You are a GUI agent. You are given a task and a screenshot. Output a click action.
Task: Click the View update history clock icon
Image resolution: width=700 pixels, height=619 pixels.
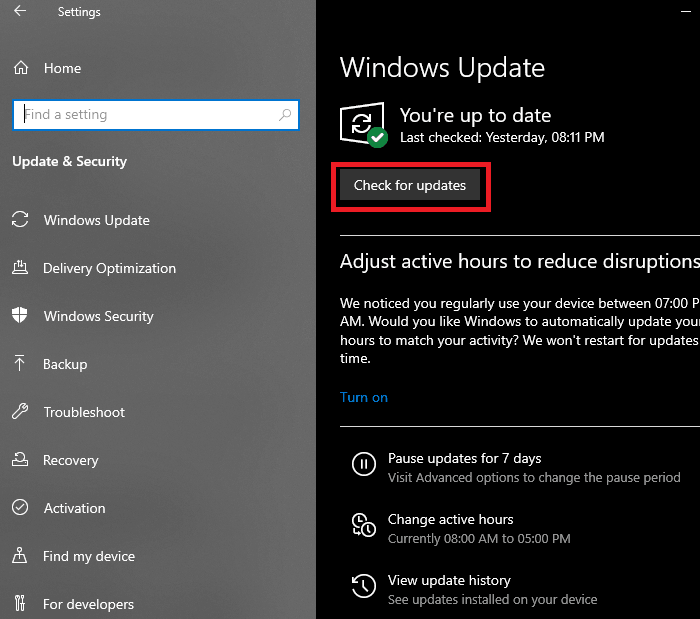[363, 586]
